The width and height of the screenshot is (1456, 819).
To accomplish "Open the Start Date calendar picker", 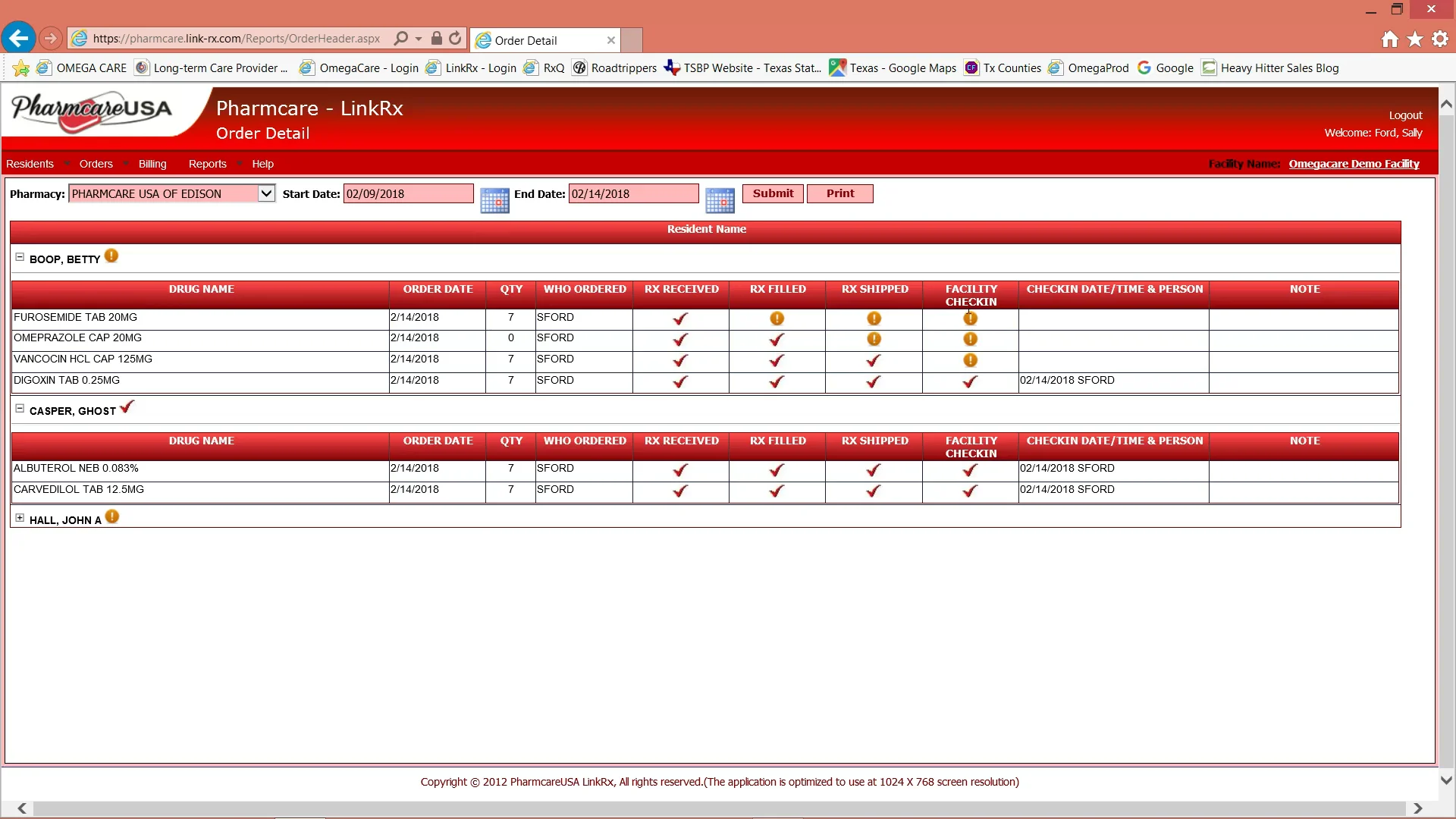I will click(494, 201).
